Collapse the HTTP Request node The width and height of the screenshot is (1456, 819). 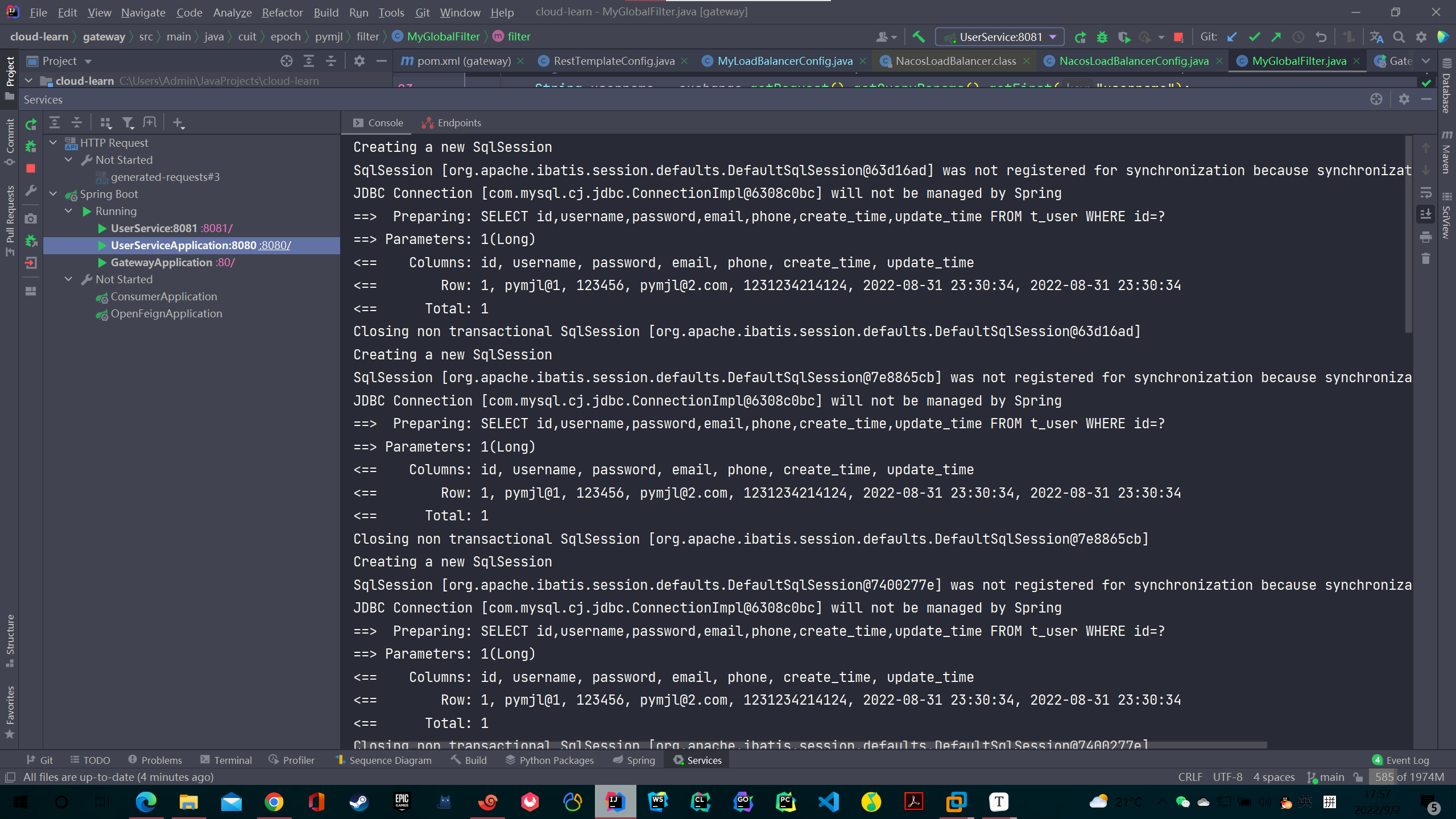click(53, 143)
